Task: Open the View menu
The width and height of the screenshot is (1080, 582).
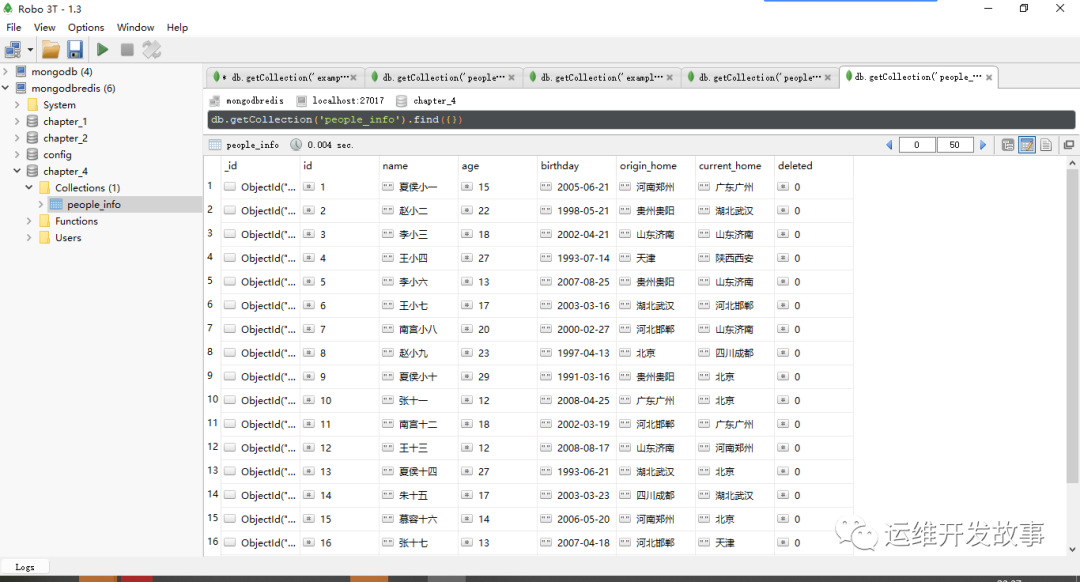Action: coord(44,28)
